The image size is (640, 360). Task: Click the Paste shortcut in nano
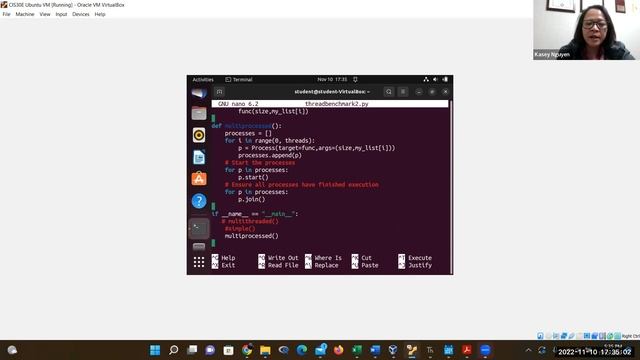[365, 265]
